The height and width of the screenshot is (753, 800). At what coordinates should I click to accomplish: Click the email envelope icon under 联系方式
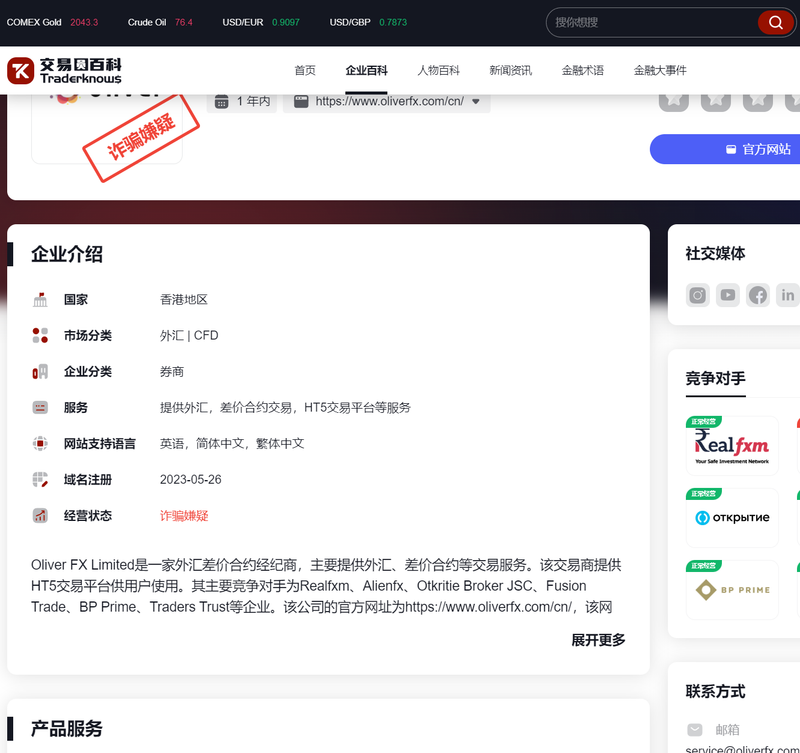pos(695,730)
